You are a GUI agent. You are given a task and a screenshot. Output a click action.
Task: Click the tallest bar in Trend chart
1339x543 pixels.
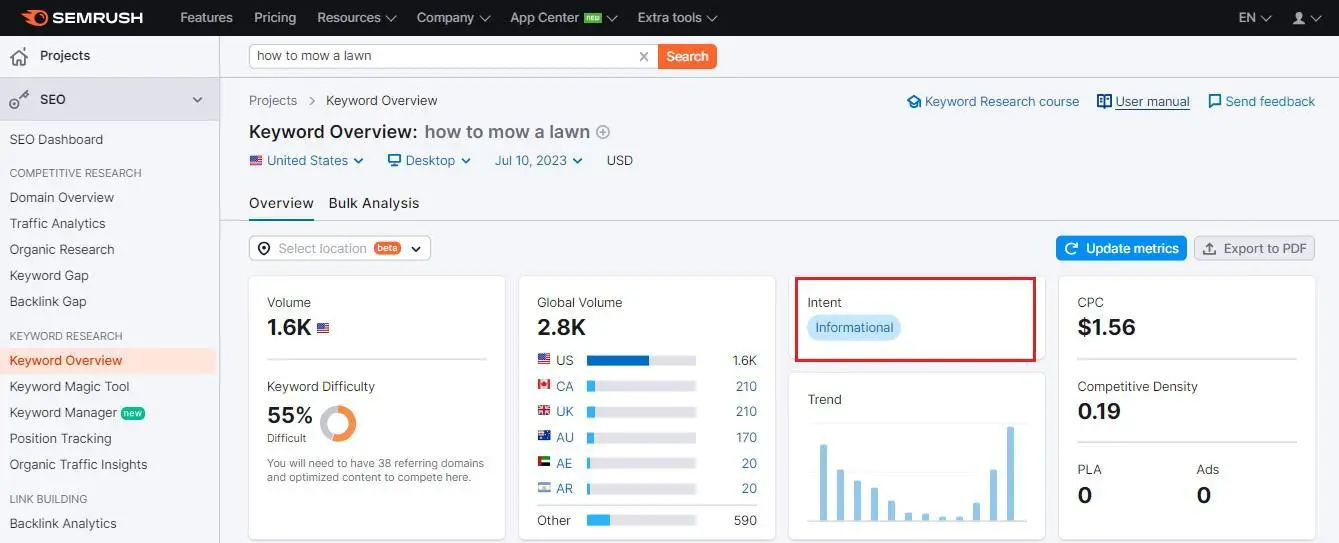click(x=1010, y=473)
